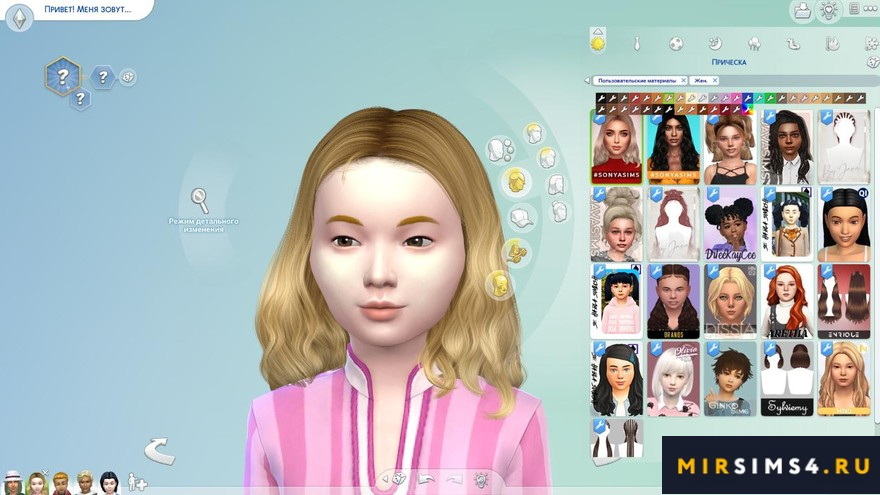This screenshot has height=495, width=880.
Task: Select the hats category cap icon
Action: tap(522, 217)
